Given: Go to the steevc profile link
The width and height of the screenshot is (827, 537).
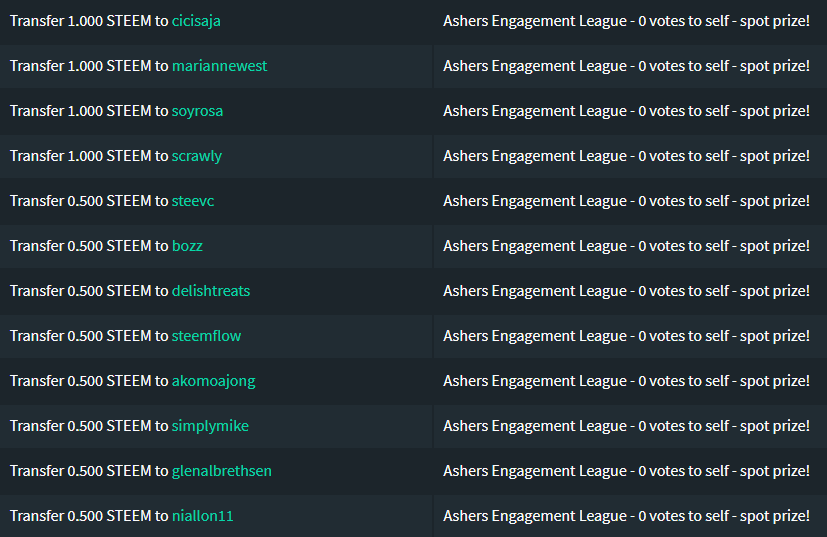Looking at the screenshot, I should pos(193,201).
